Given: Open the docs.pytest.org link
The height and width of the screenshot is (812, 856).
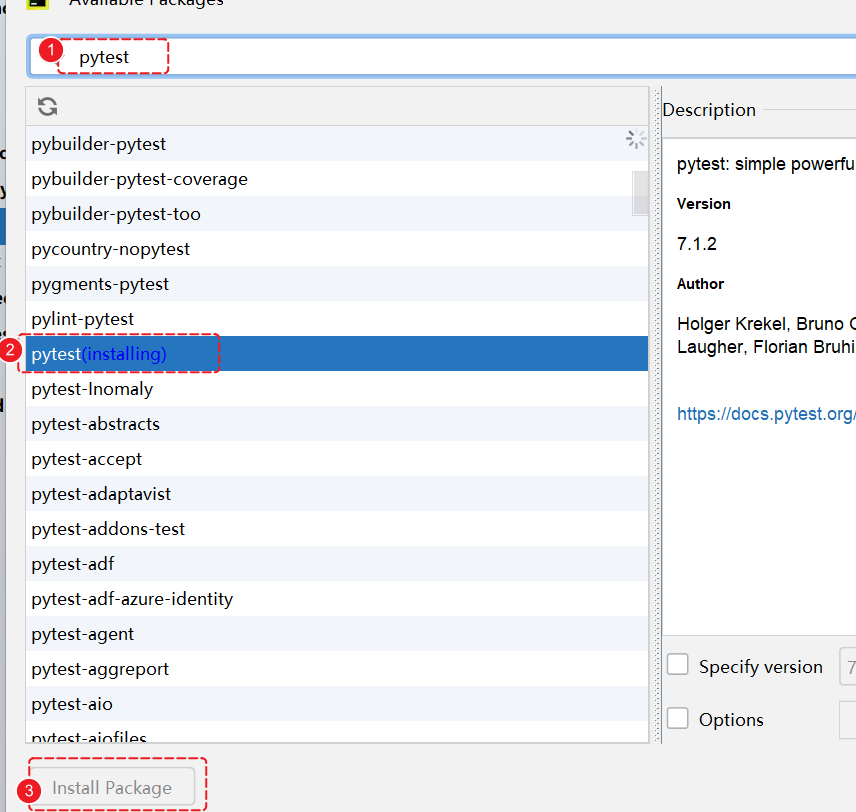Looking at the screenshot, I should click(766, 414).
